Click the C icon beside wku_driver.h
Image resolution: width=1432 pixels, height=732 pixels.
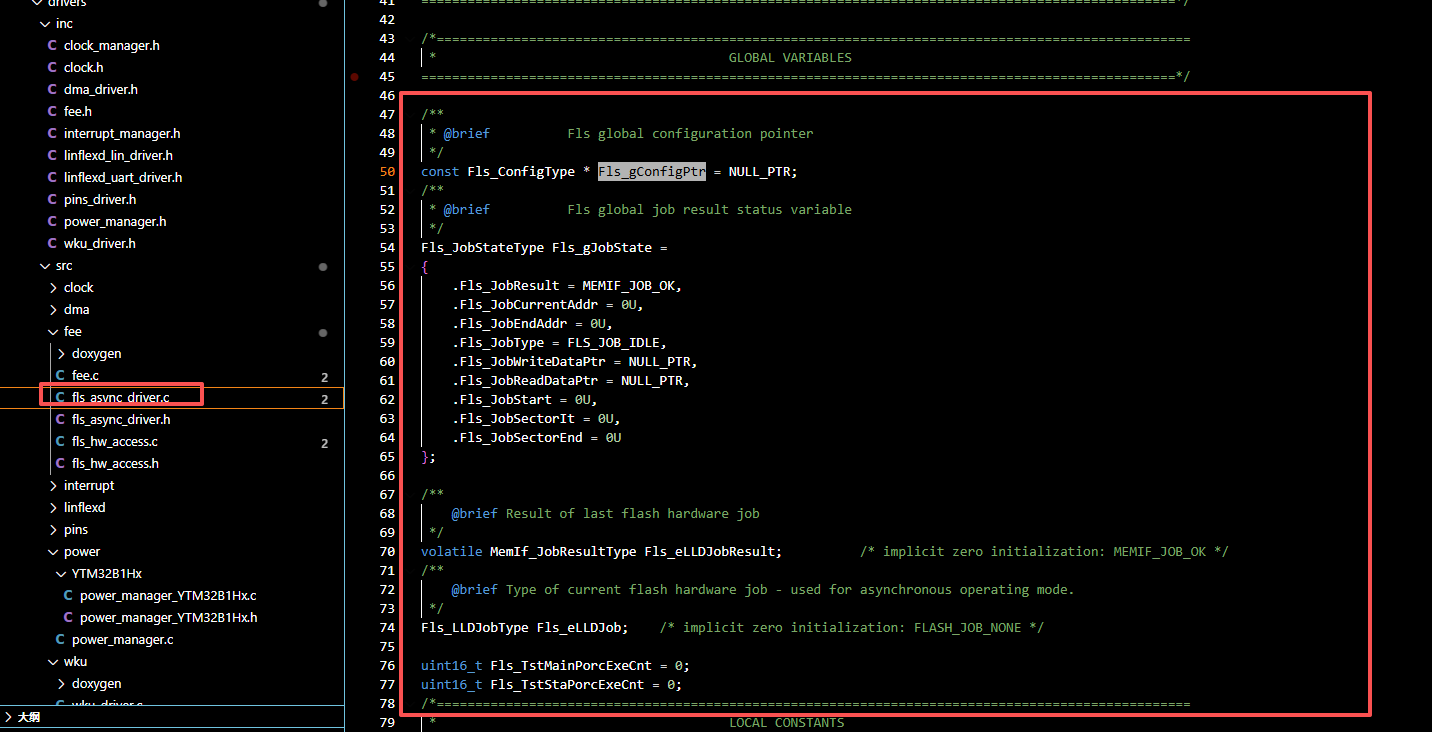tap(52, 244)
